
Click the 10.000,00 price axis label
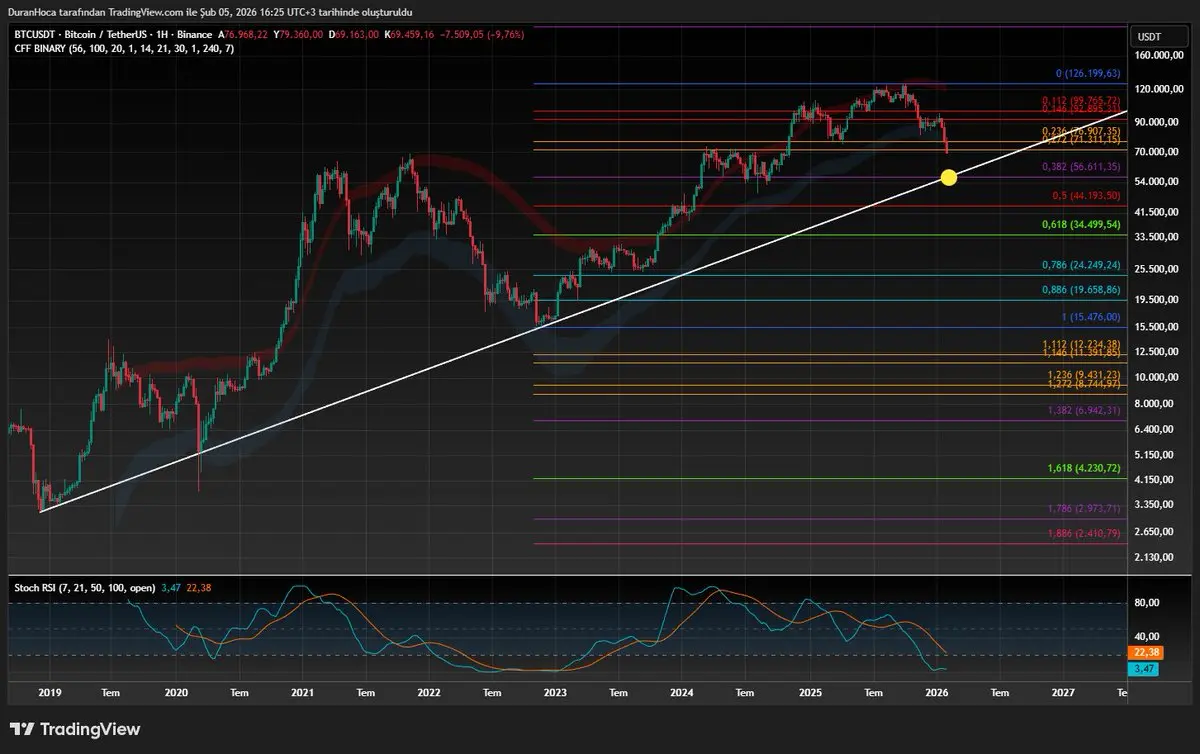tap(1158, 377)
